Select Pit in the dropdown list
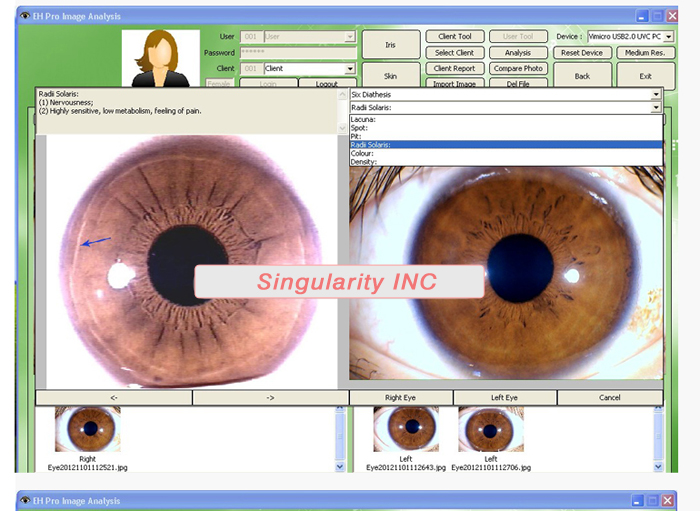This screenshot has width=700, height=511. click(x=506, y=136)
